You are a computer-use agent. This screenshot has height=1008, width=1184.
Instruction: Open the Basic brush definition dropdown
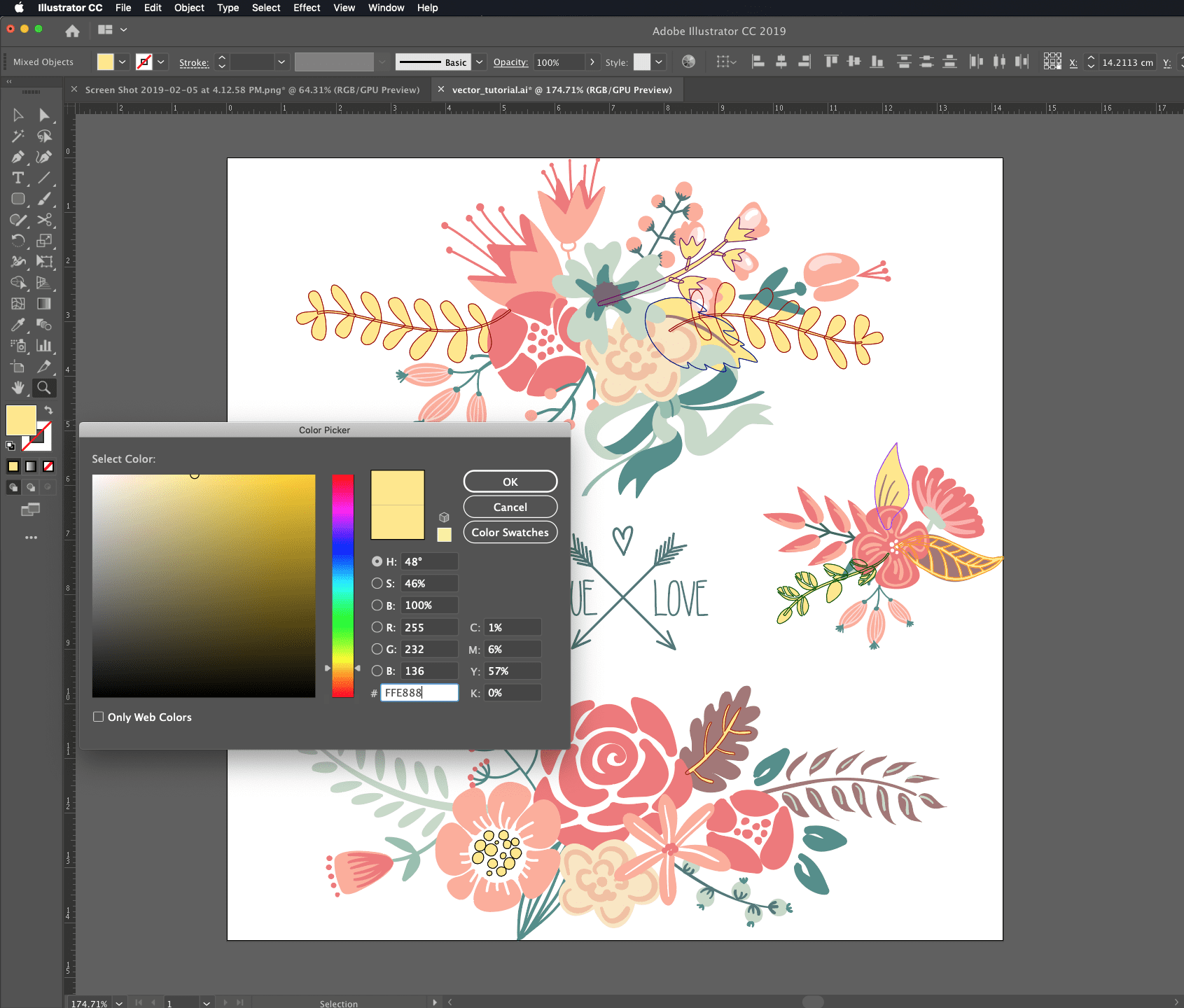click(480, 62)
